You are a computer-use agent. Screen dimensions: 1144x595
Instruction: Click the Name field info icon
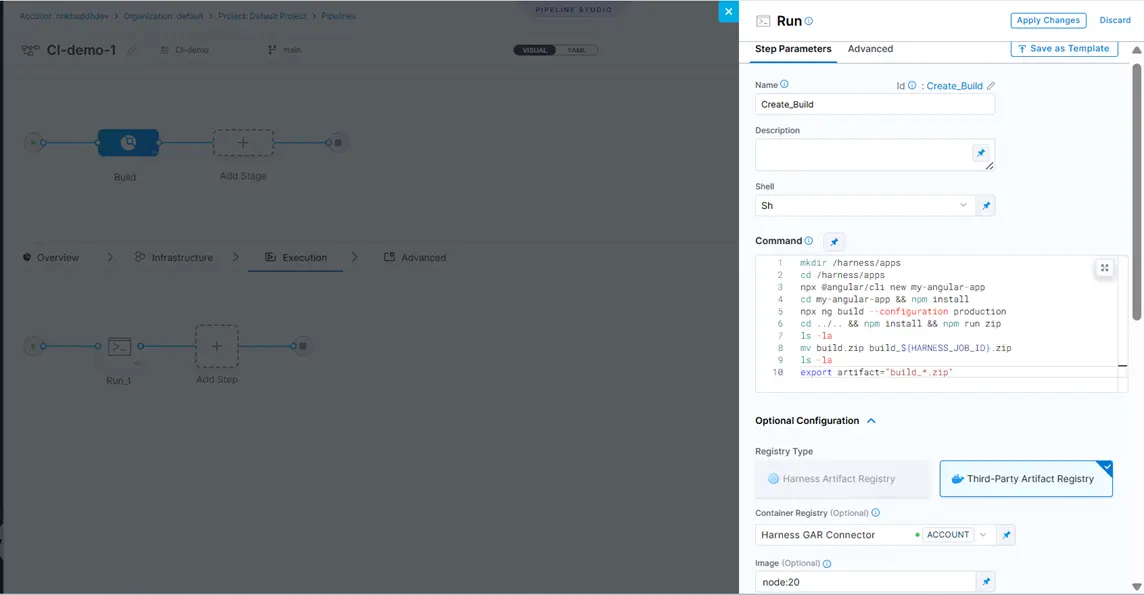click(784, 85)
